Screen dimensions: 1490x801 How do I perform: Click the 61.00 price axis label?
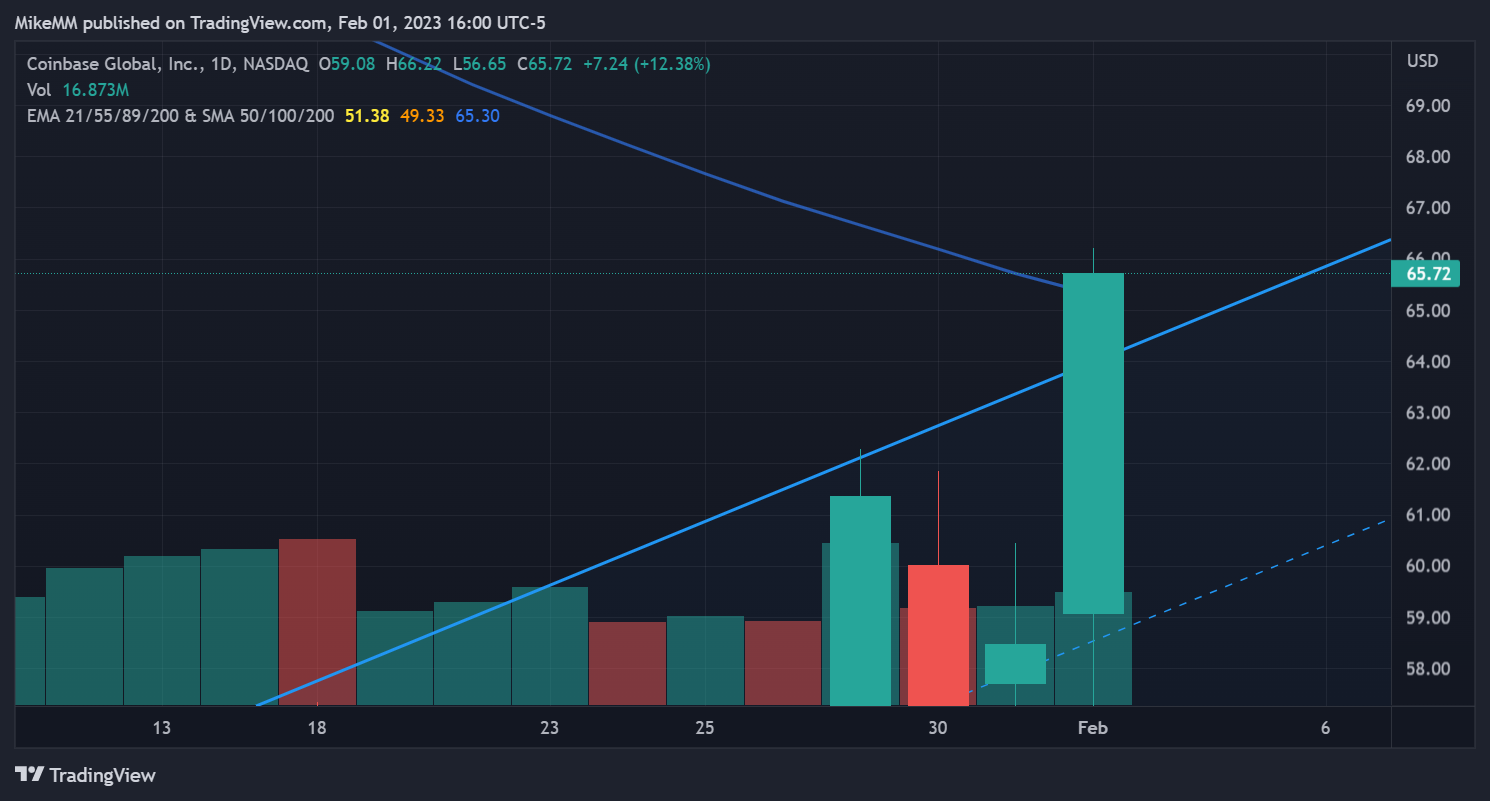tap(1428, 515)
